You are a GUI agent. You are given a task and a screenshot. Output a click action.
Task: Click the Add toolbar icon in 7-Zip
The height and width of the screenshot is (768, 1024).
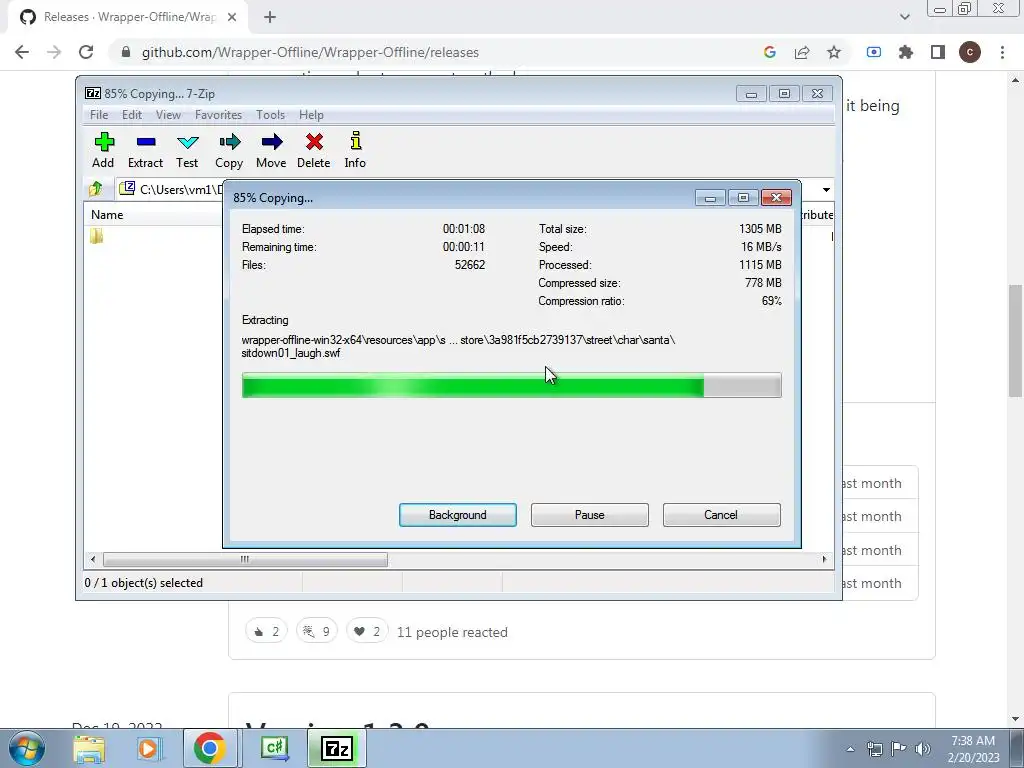[103, 150]
